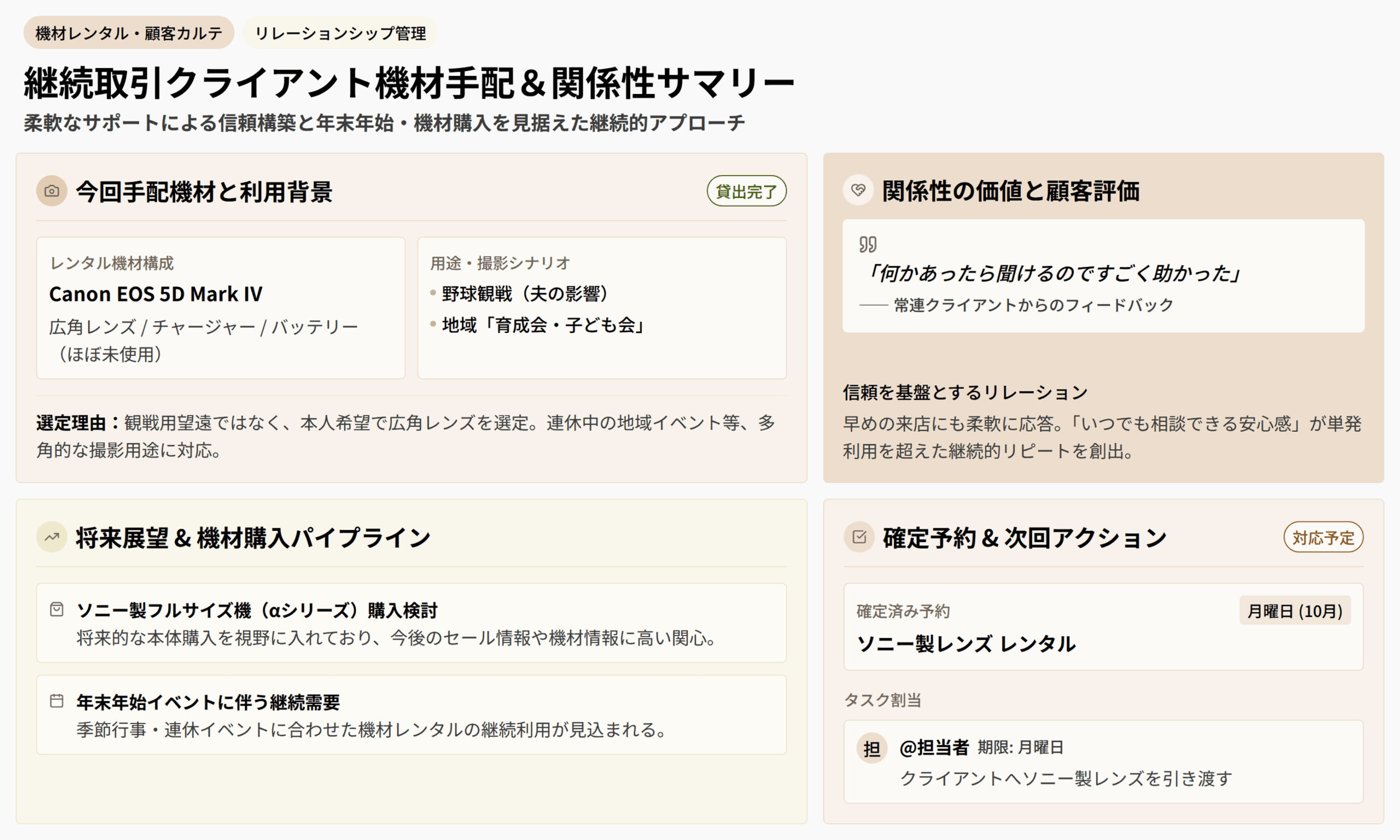The image size is (1400, 840).
Task: Open the ソニー製フルサイズ機 購入検討 item
Action: [x=411, y=623]
